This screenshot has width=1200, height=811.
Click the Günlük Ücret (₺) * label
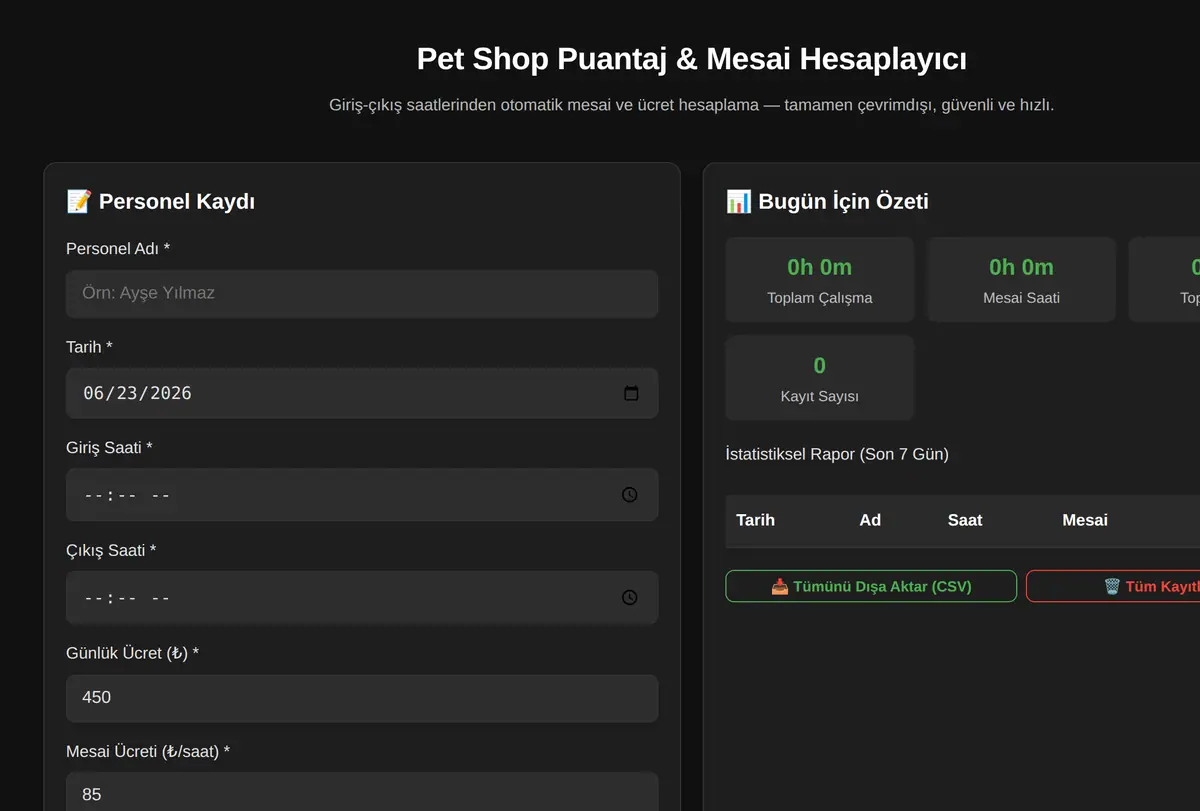click(x=132, y=653)
